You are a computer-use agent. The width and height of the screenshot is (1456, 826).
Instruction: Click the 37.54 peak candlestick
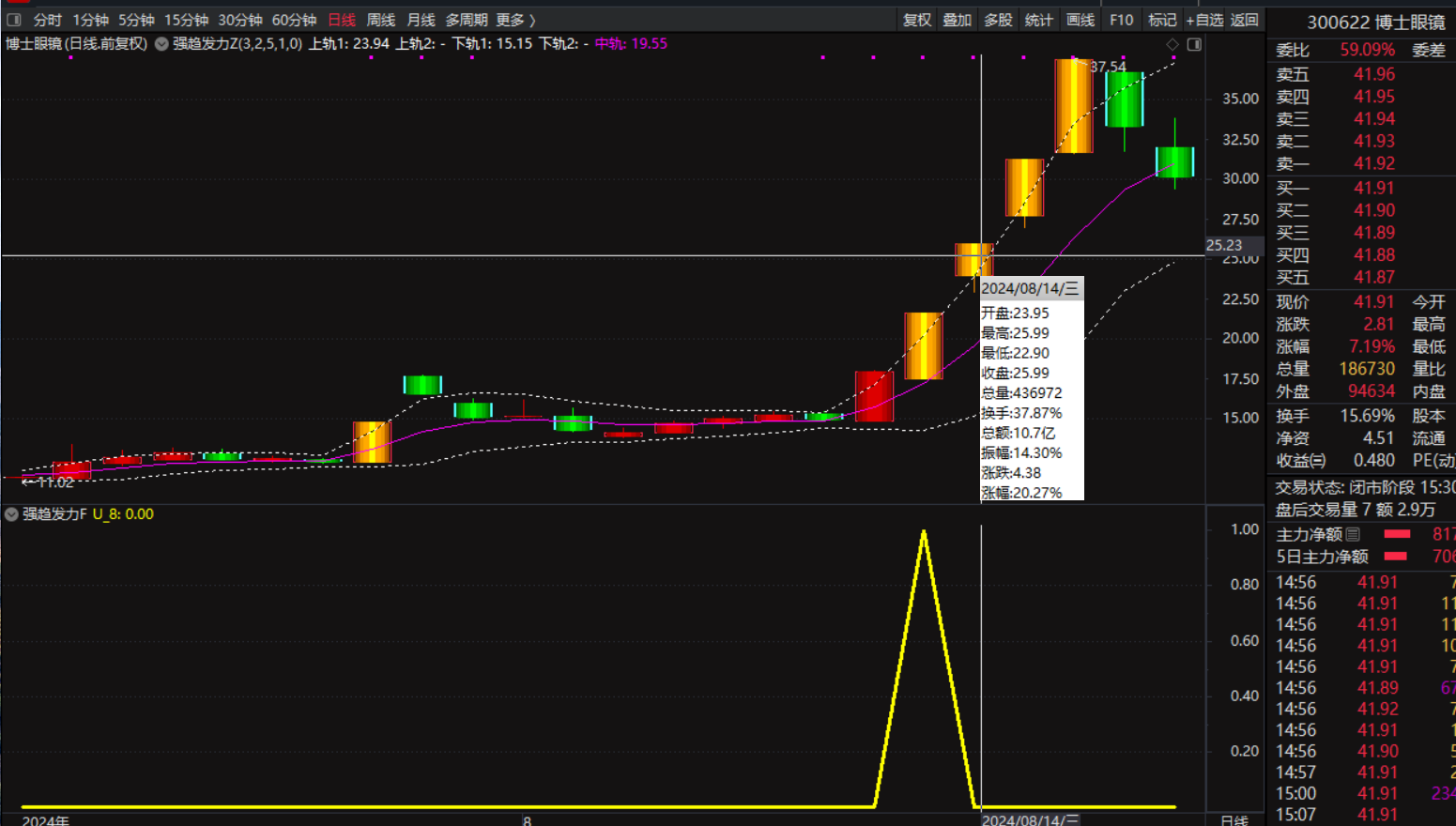[x=1073, y=105]
